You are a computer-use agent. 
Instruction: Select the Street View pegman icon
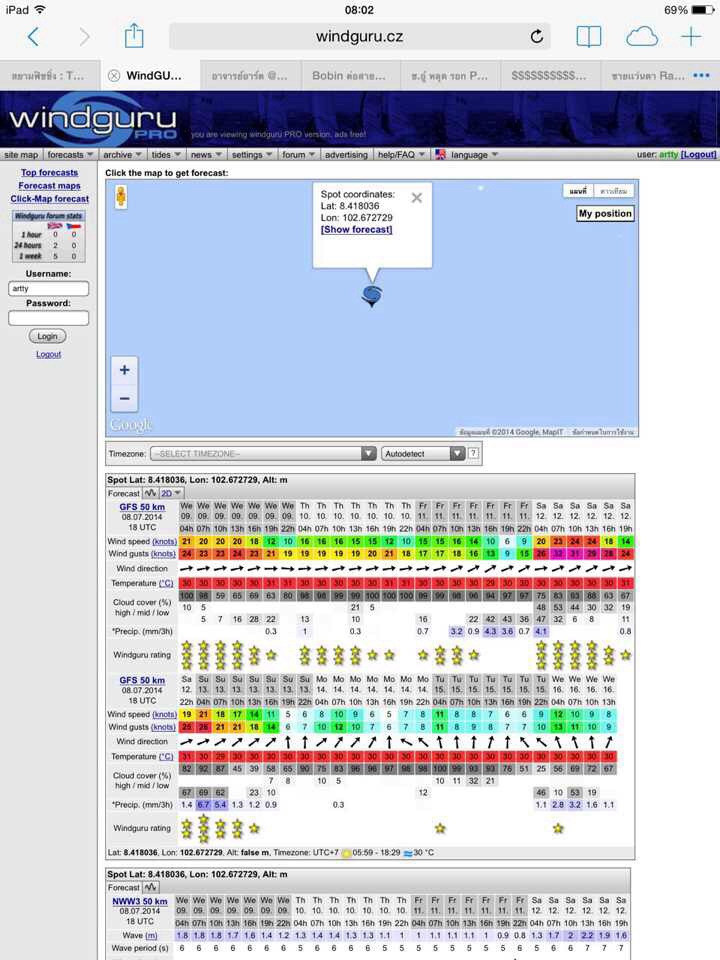tap(121, 197)
